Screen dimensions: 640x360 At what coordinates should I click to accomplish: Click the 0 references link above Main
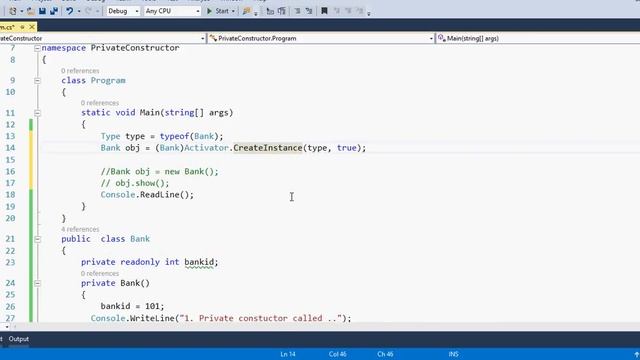(100, 103)
